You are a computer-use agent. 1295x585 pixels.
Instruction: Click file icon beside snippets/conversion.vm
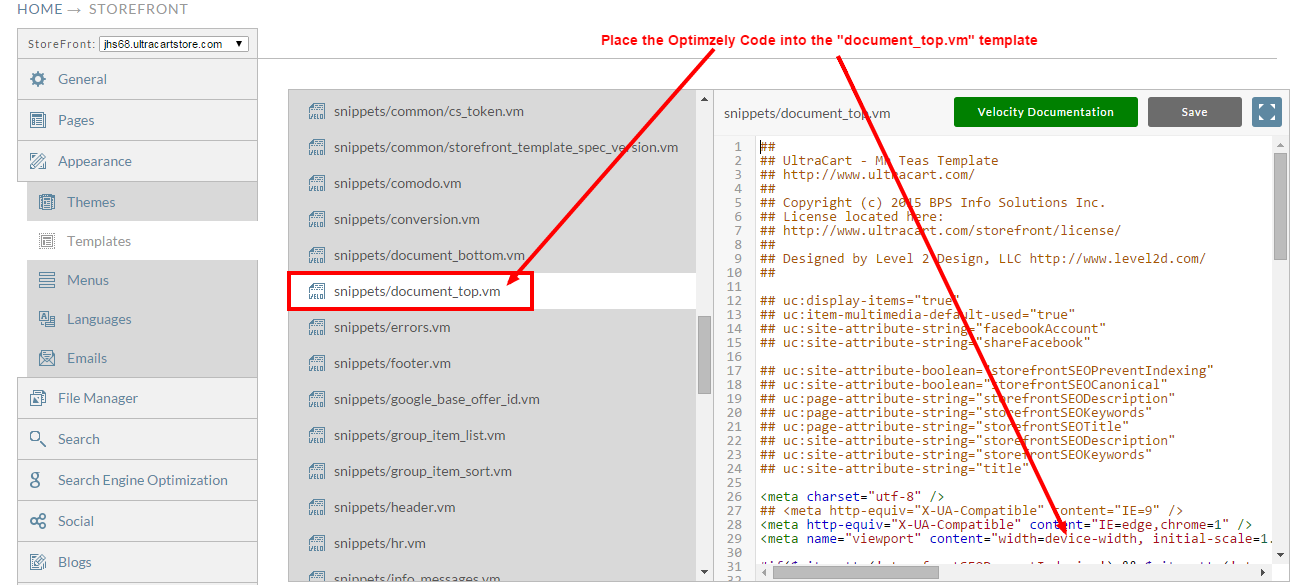point(317,219)
